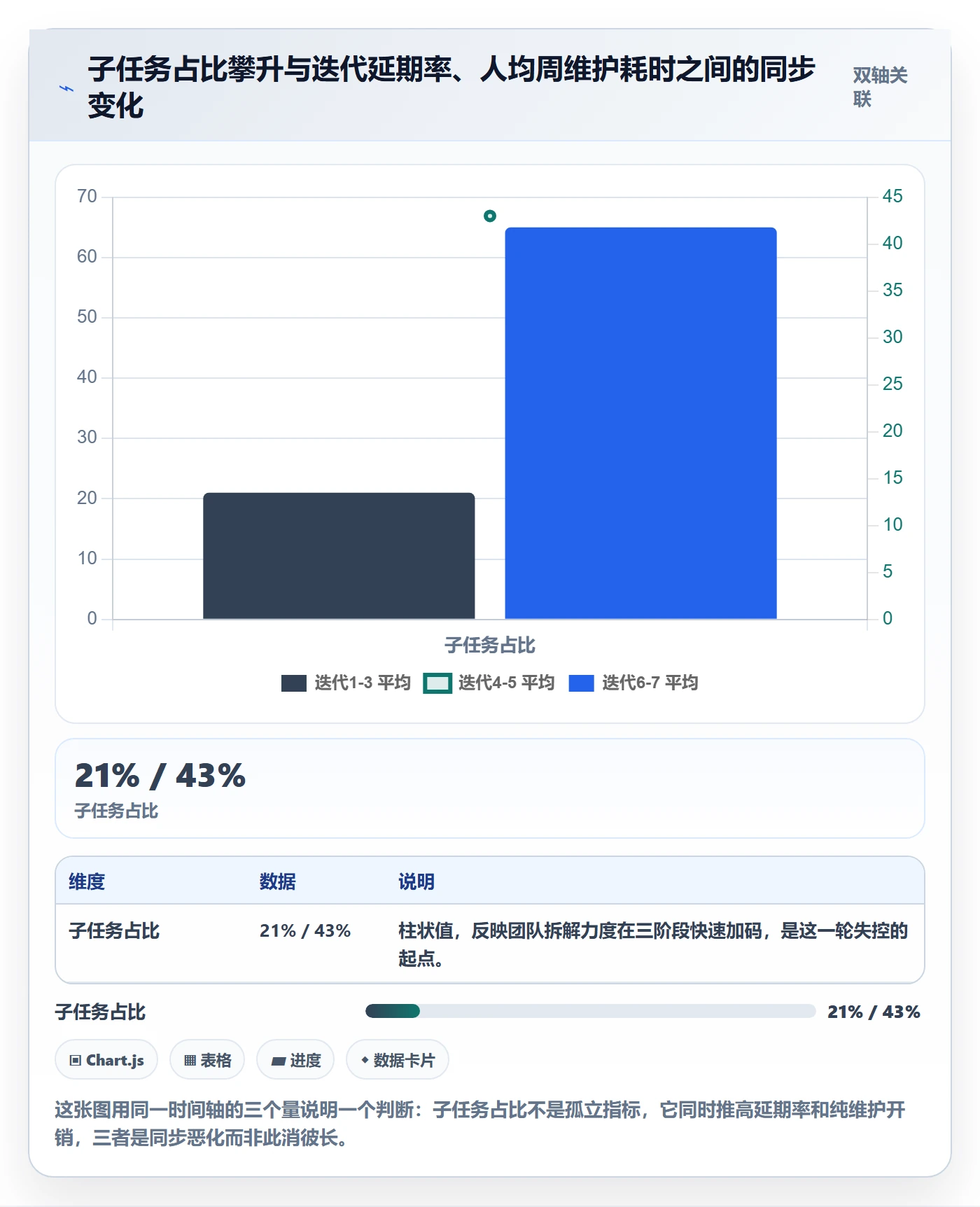
Task: Click the 子任务占比 progress bar
Action: 591,1011
